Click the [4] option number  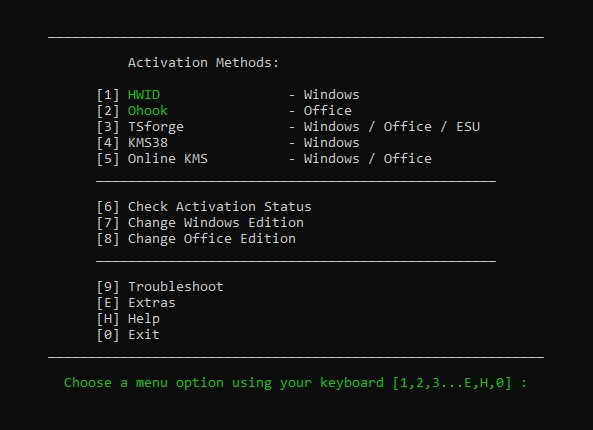point(108,143)
